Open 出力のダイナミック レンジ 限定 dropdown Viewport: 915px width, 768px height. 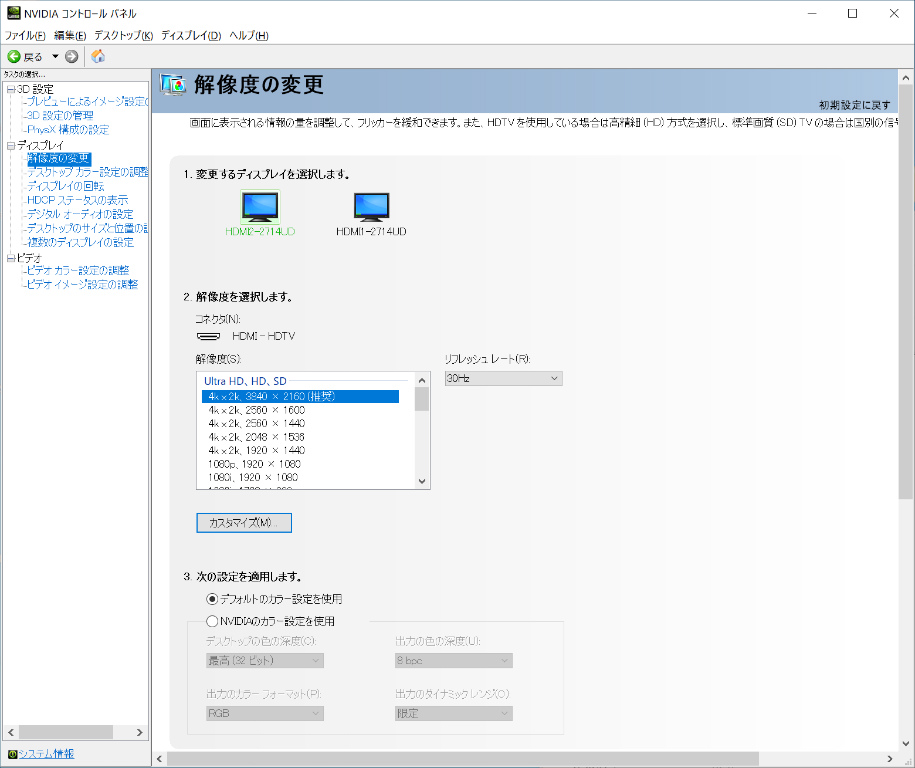(x=454, y=713)
